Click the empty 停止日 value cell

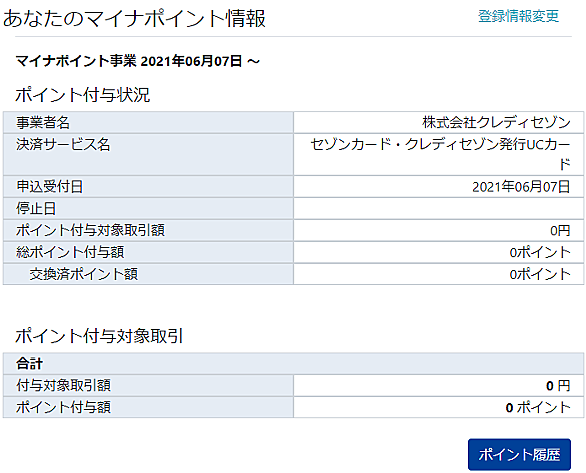[x=439, y=208]
